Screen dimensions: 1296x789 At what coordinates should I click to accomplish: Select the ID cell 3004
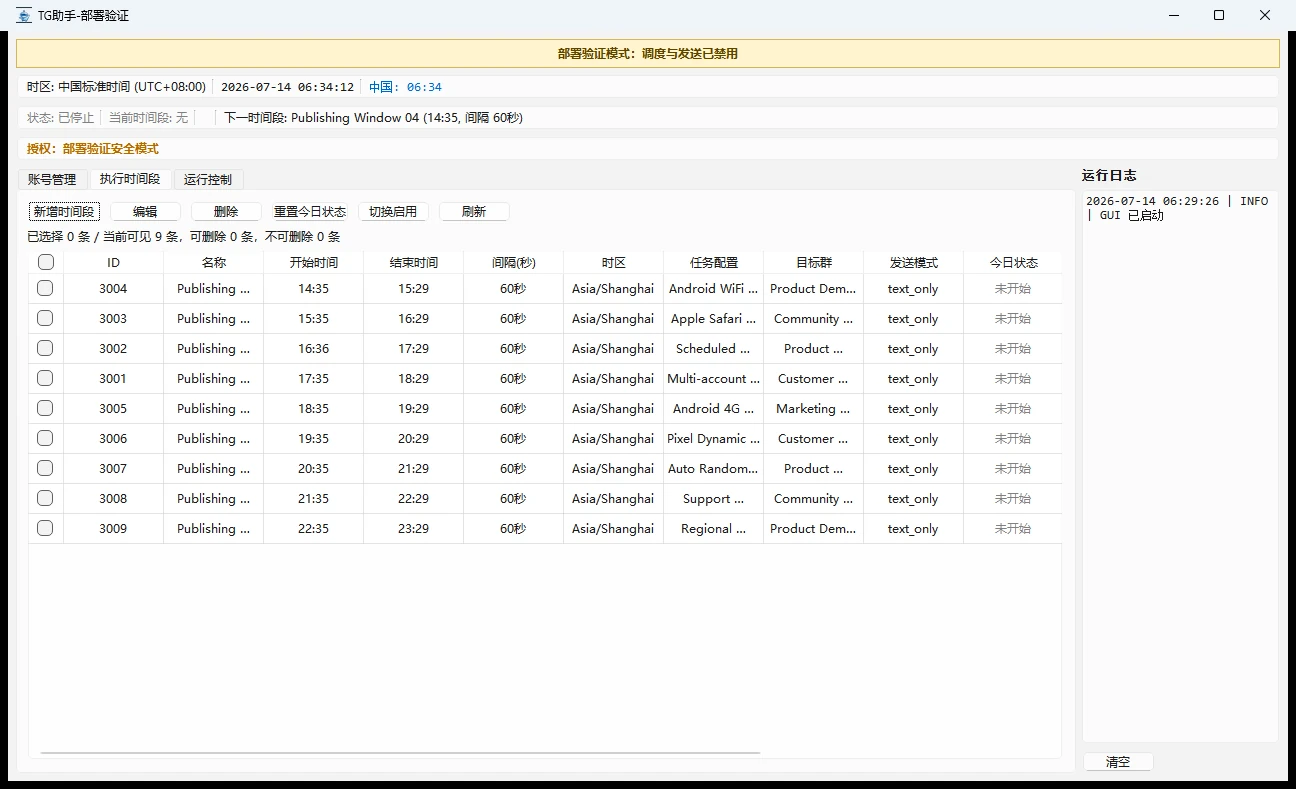click(x=113, y=288)
